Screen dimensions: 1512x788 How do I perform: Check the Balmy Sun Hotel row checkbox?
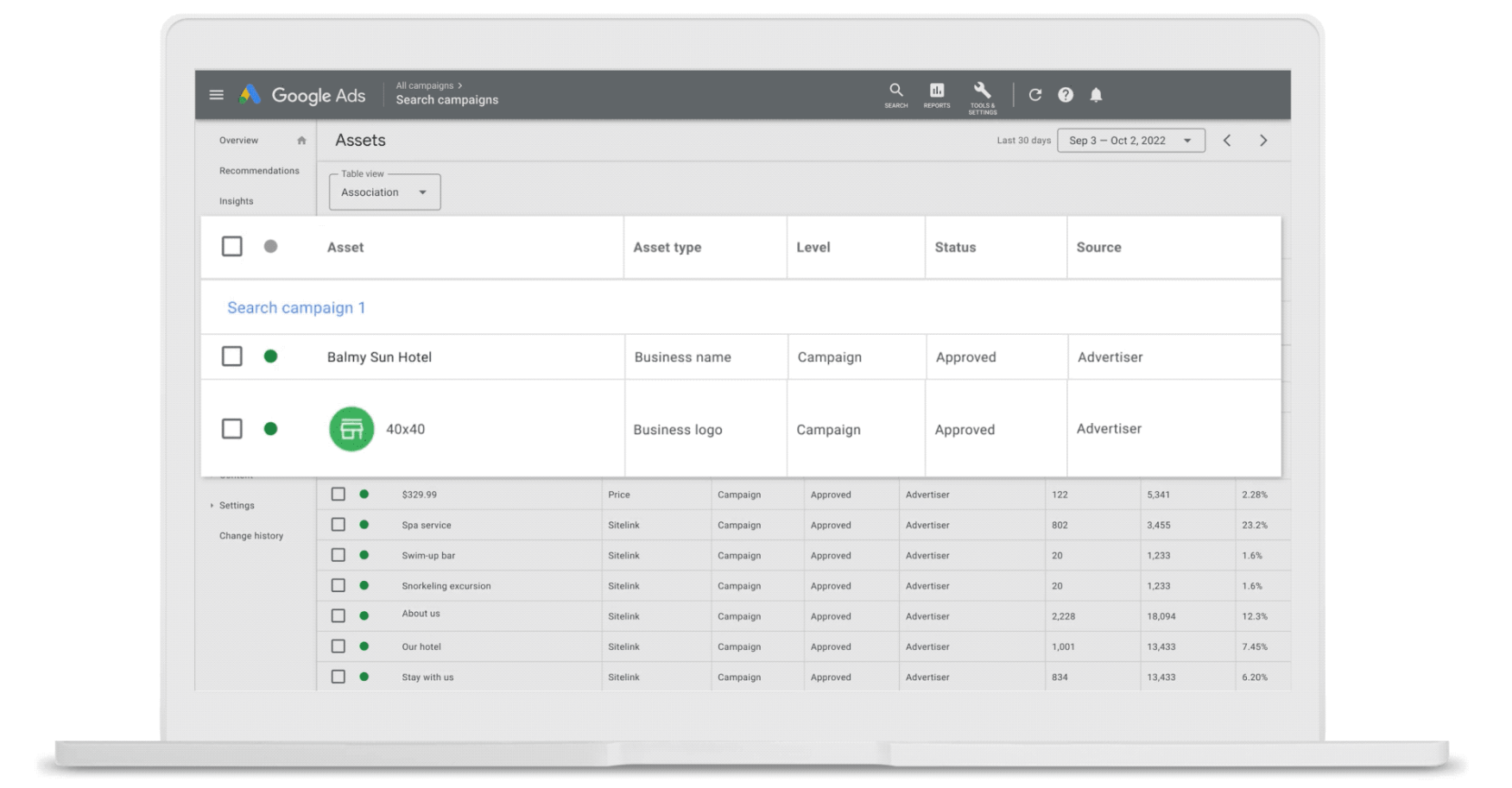(231, 356)
